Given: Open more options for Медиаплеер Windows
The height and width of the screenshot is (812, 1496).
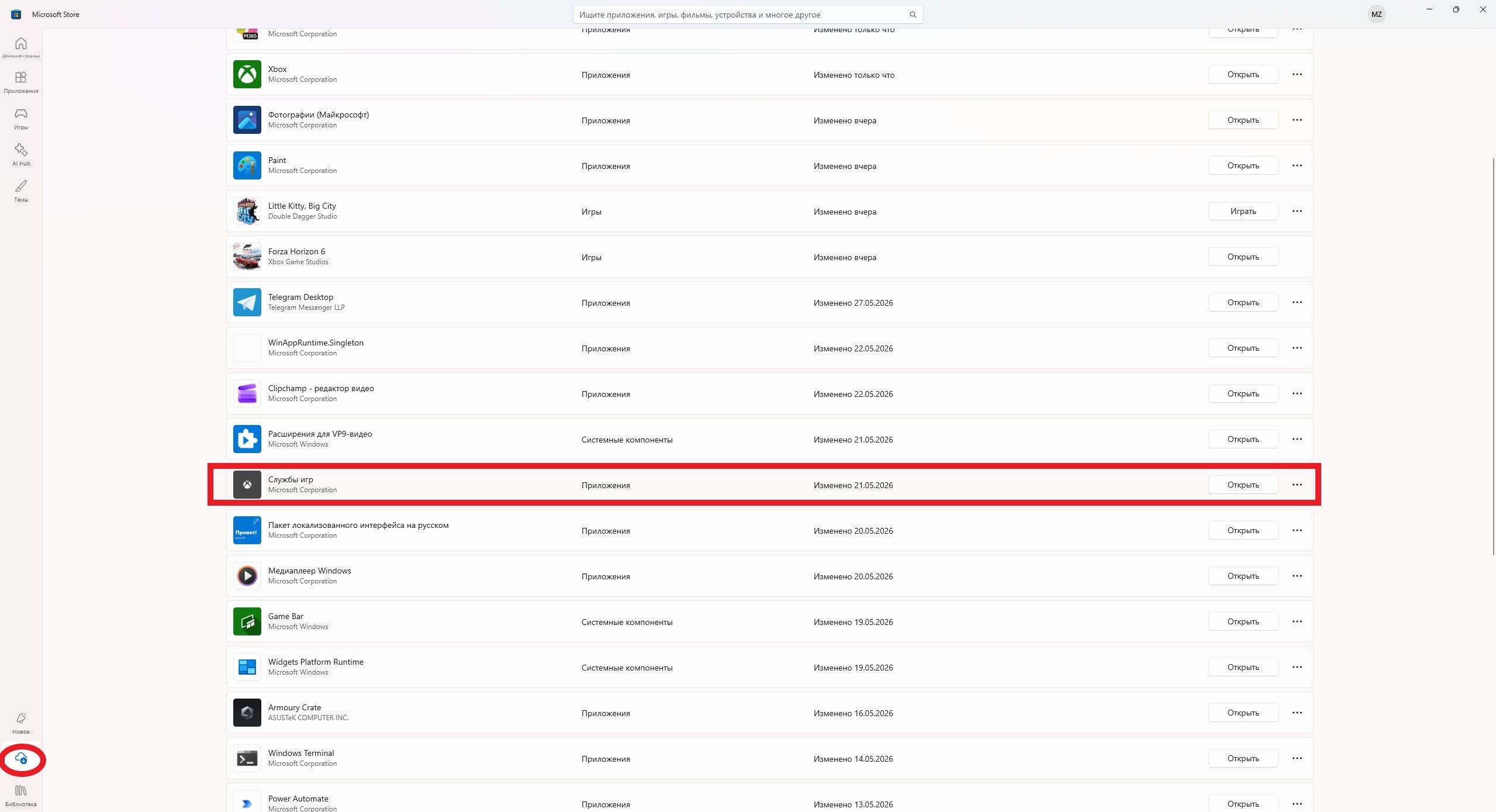Looking at the screenshot, I should pos(1297,576).
